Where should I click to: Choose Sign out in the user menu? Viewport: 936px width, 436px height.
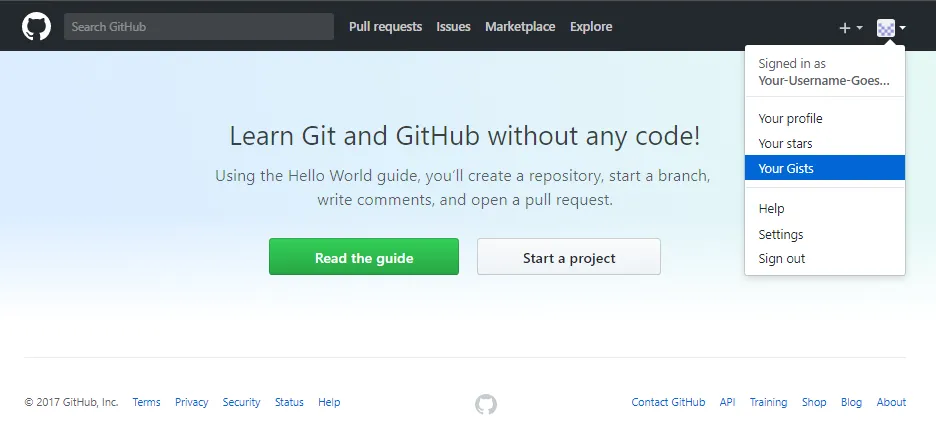pos(825,259)
